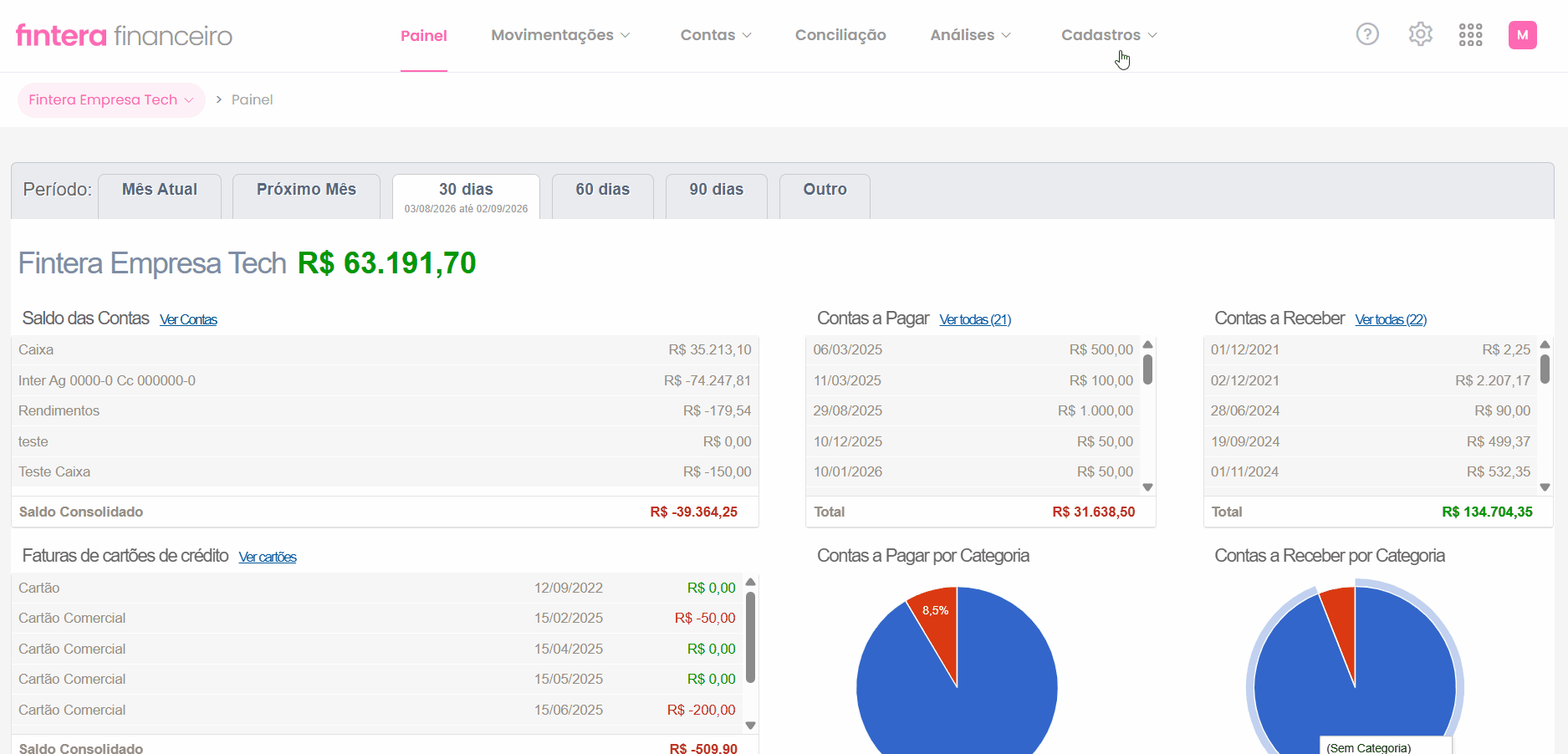Click the scroll-down arrow in Contas a Pagar
Screen dimensions: 1568x754
[1147, 487]
